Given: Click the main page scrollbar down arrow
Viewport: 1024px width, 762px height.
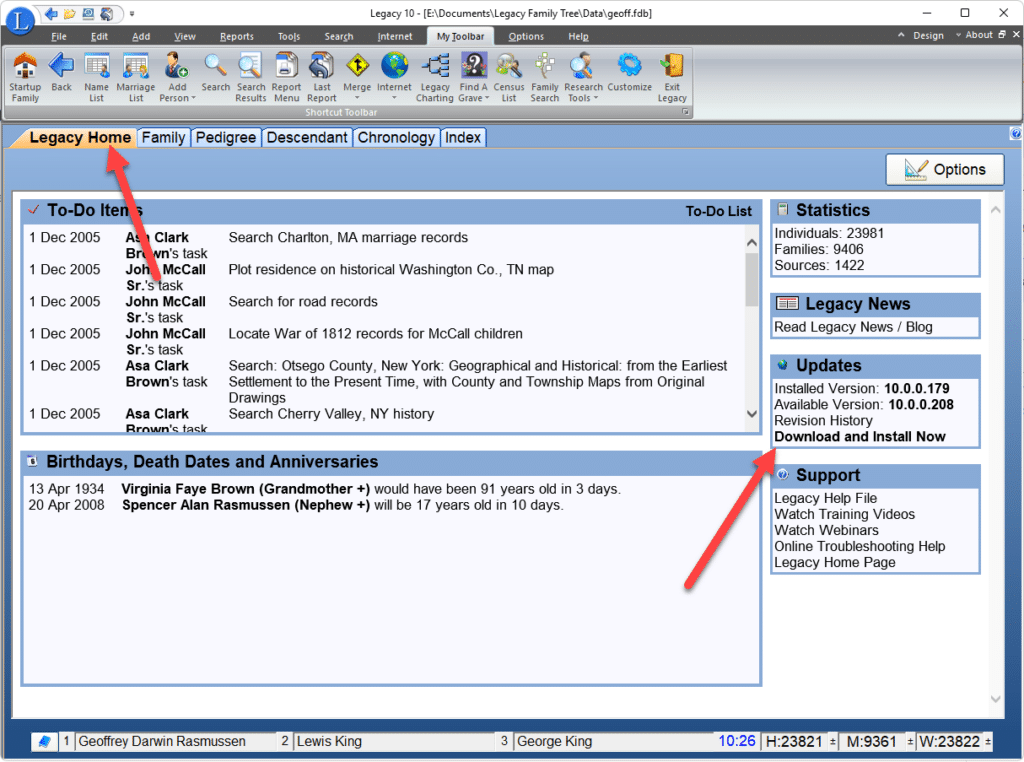Looking at the screenshot, I should tap(995, 699).
